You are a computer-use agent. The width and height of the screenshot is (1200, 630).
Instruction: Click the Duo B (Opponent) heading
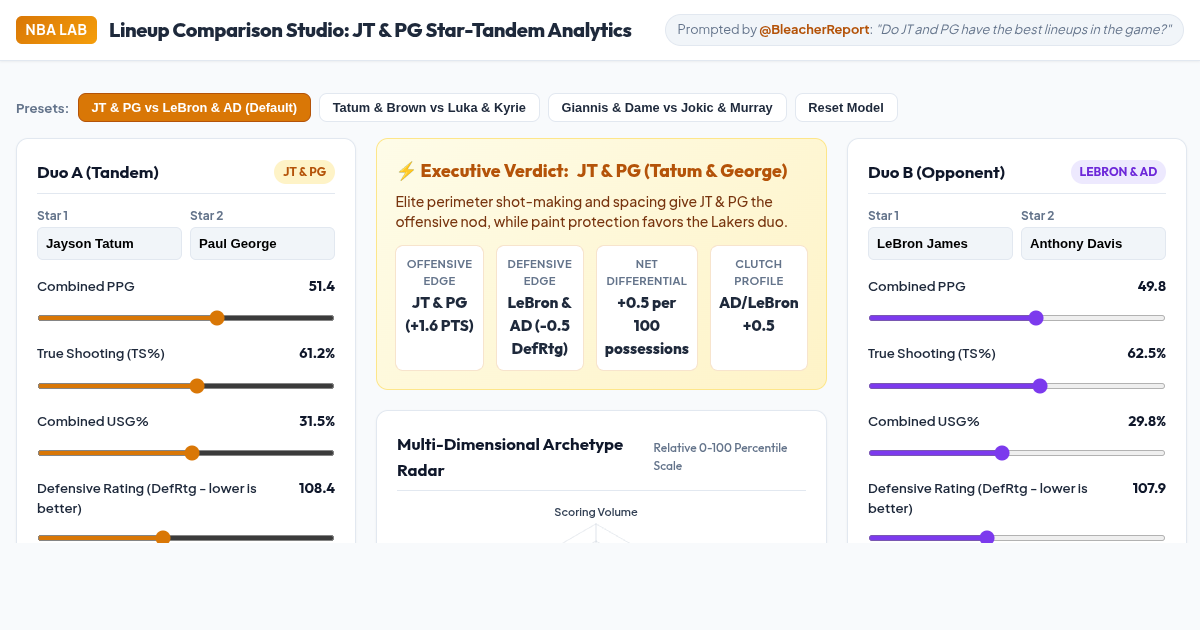(936, 172)
